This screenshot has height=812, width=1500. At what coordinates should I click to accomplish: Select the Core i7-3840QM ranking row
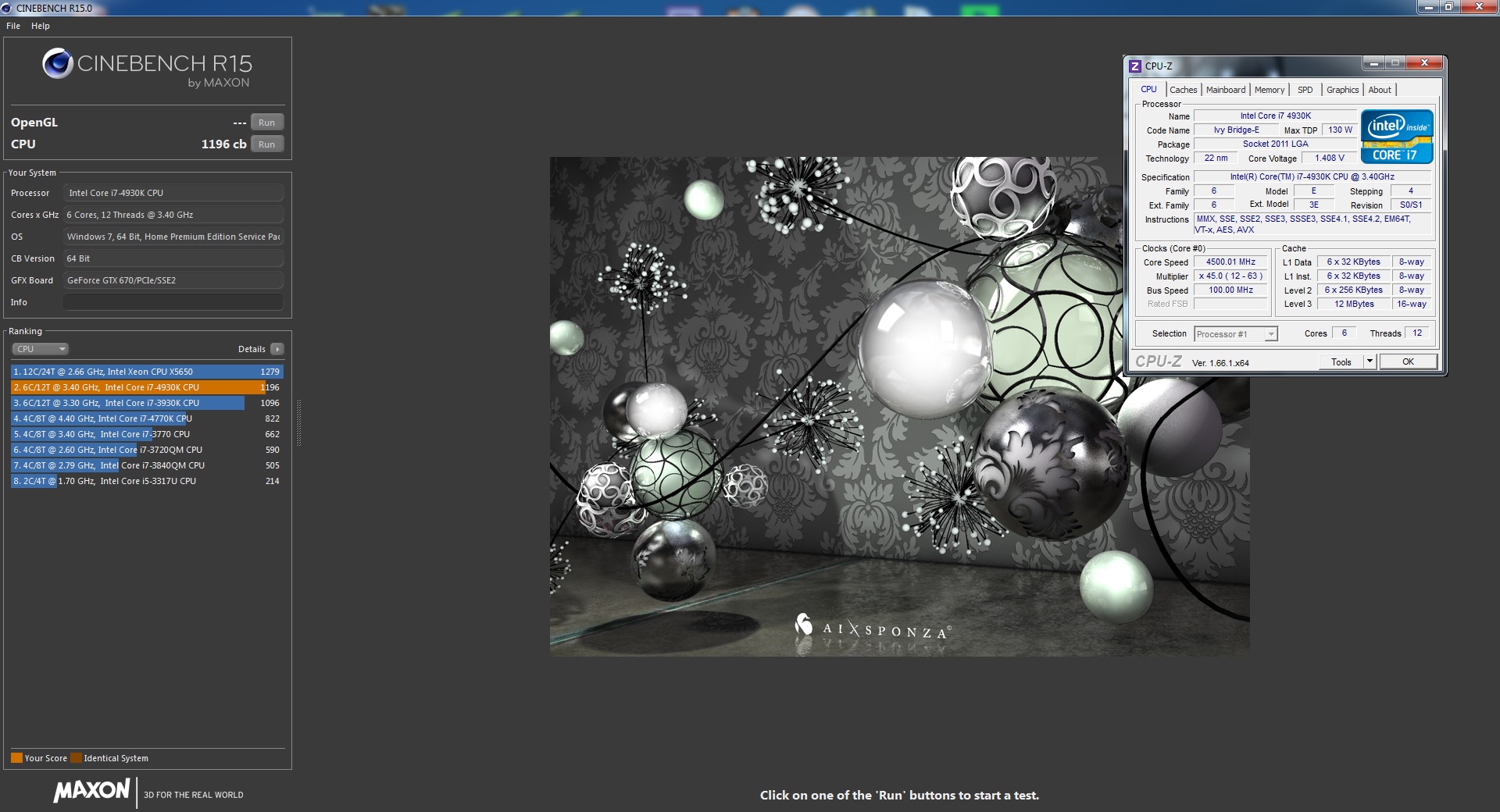[x=146, y=465]
